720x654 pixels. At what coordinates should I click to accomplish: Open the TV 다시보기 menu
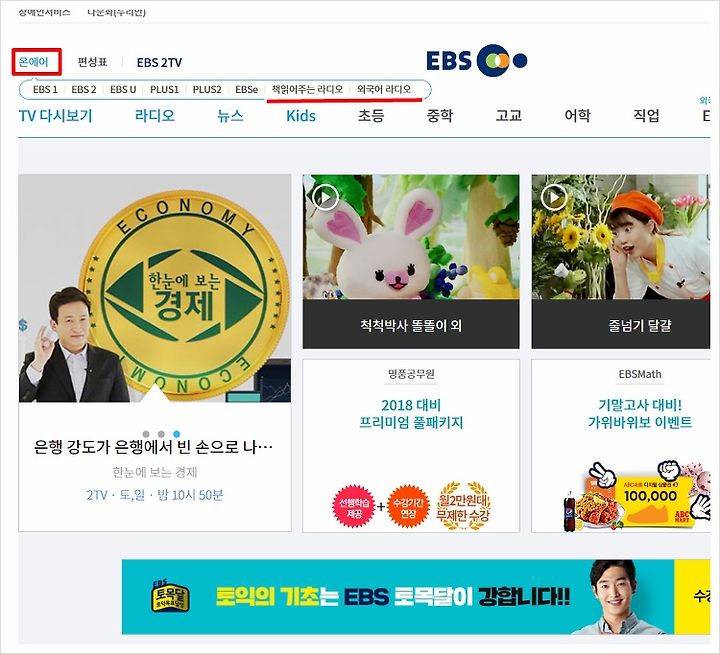click(x=56, y=116)
